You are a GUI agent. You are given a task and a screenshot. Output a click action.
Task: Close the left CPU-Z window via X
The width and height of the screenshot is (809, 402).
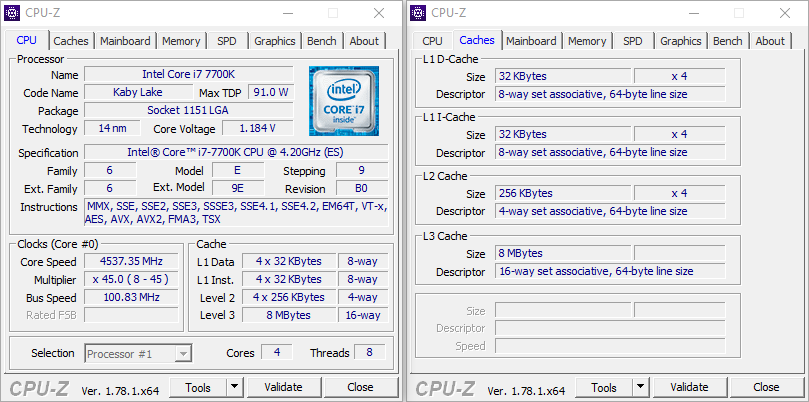(x=379, y=13)
